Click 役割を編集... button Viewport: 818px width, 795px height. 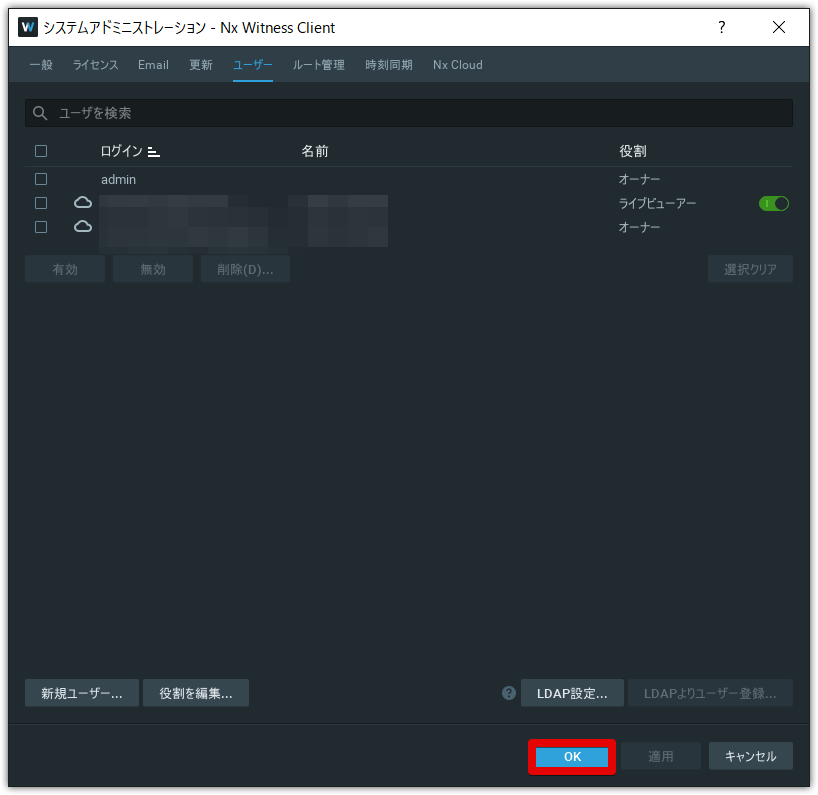pyautogui.click(x=196, y=693)
